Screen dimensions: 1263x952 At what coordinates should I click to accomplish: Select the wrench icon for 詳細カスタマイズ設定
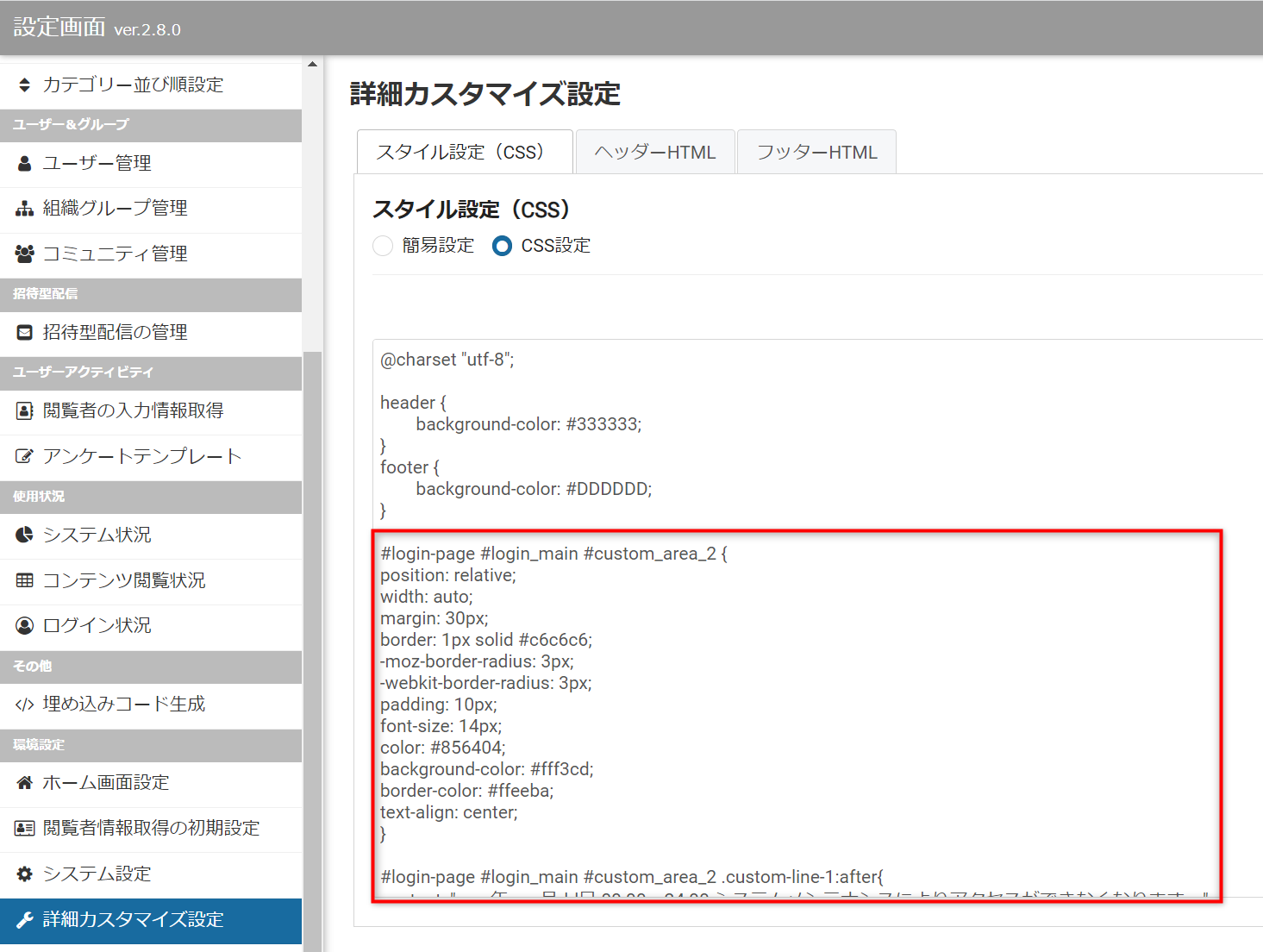23,919
